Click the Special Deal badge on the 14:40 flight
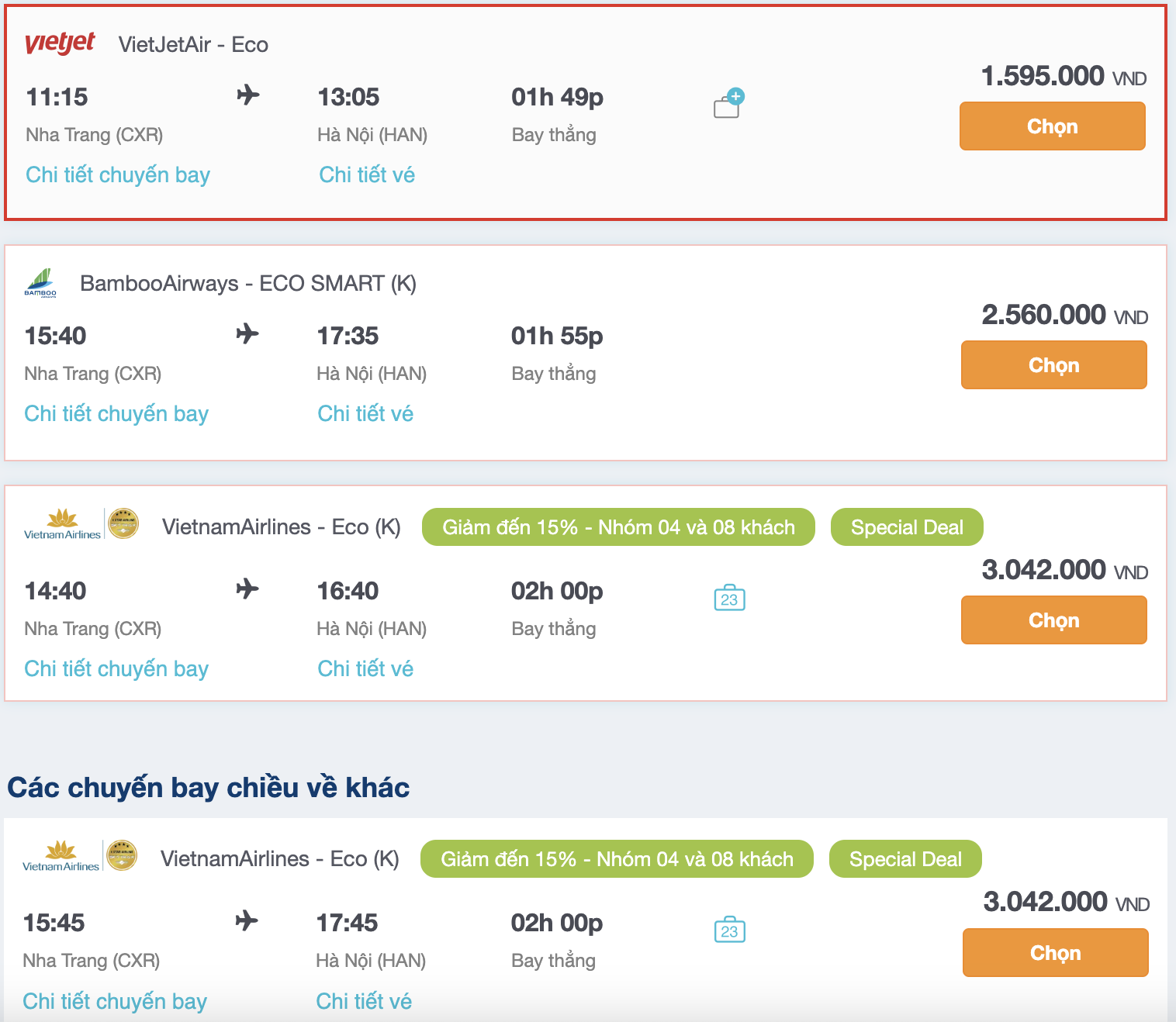1176x1022 pixels. [x=906, y=527]
